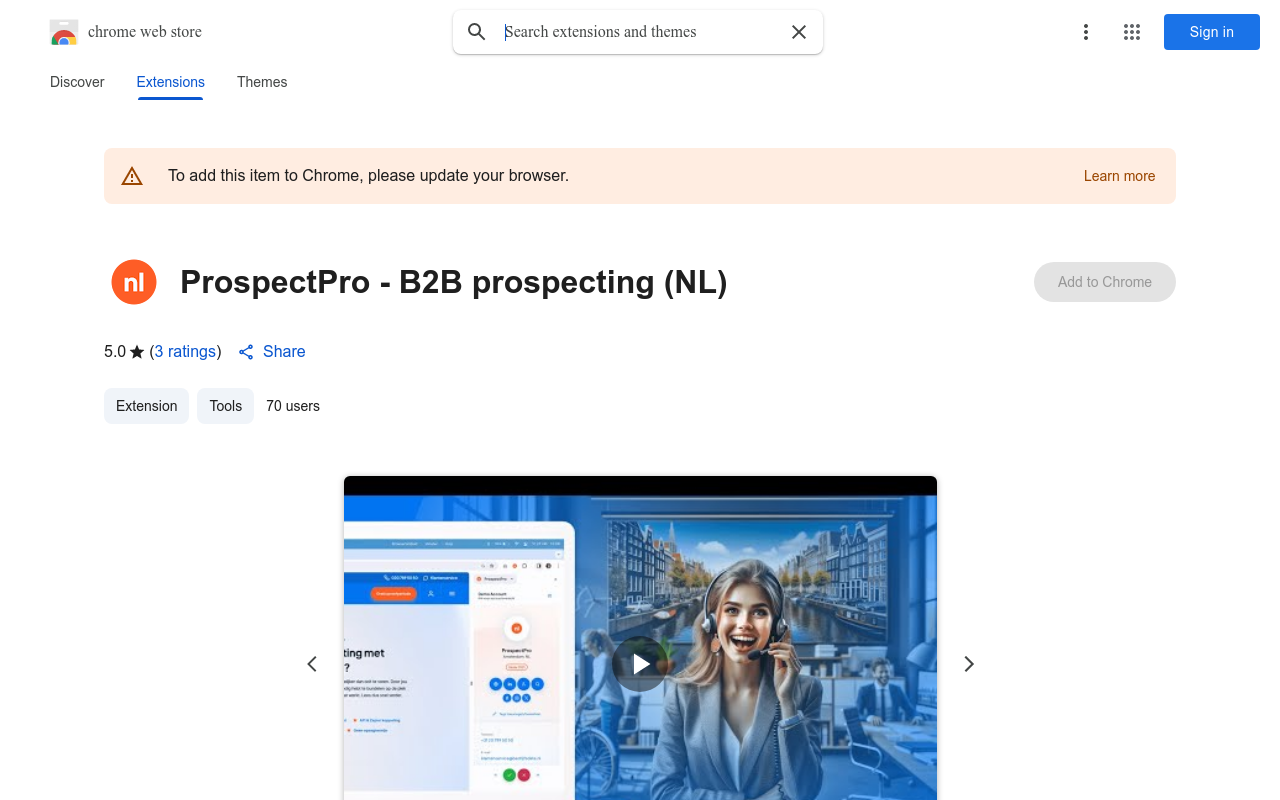Click the Chrome Web Store logo
This screenshot has height=800, width=1280.
tap(64, 32)
